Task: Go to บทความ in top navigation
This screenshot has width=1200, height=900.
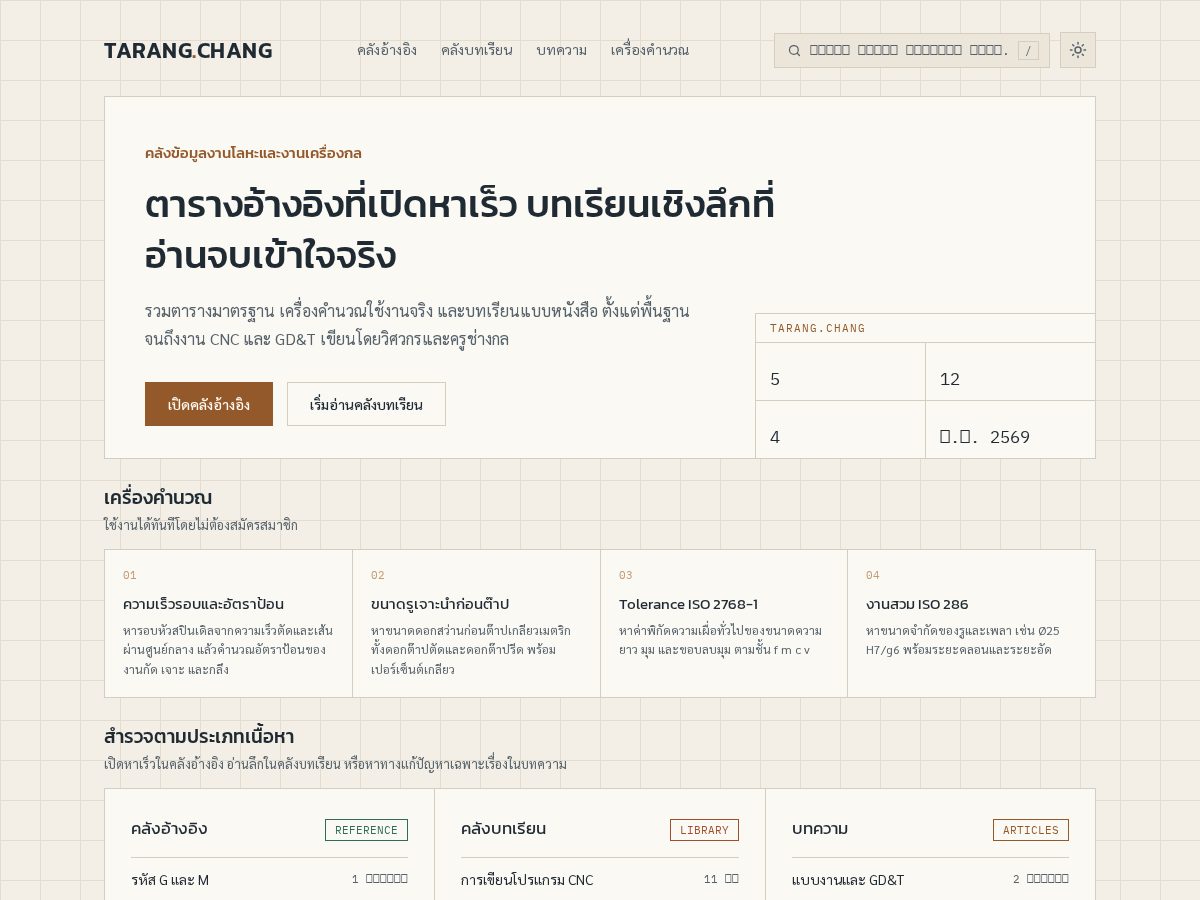Action: coord(562,50)
